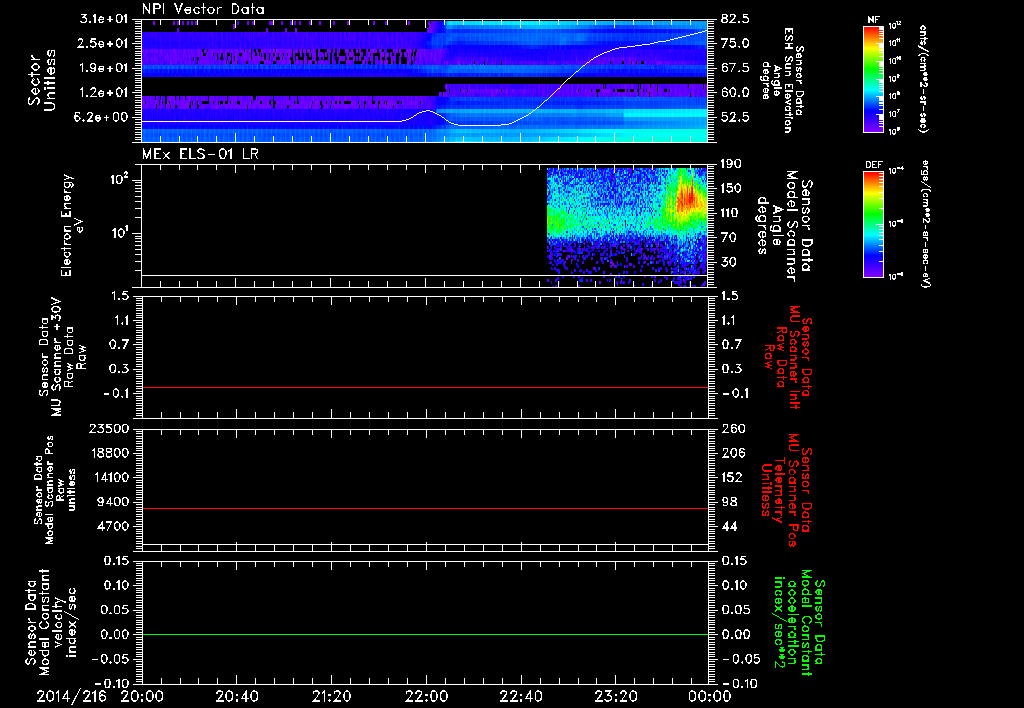Select the 'NPI Vector Data' panel title
Viewport: 1024px width, 708px height.
coord(203,9)
